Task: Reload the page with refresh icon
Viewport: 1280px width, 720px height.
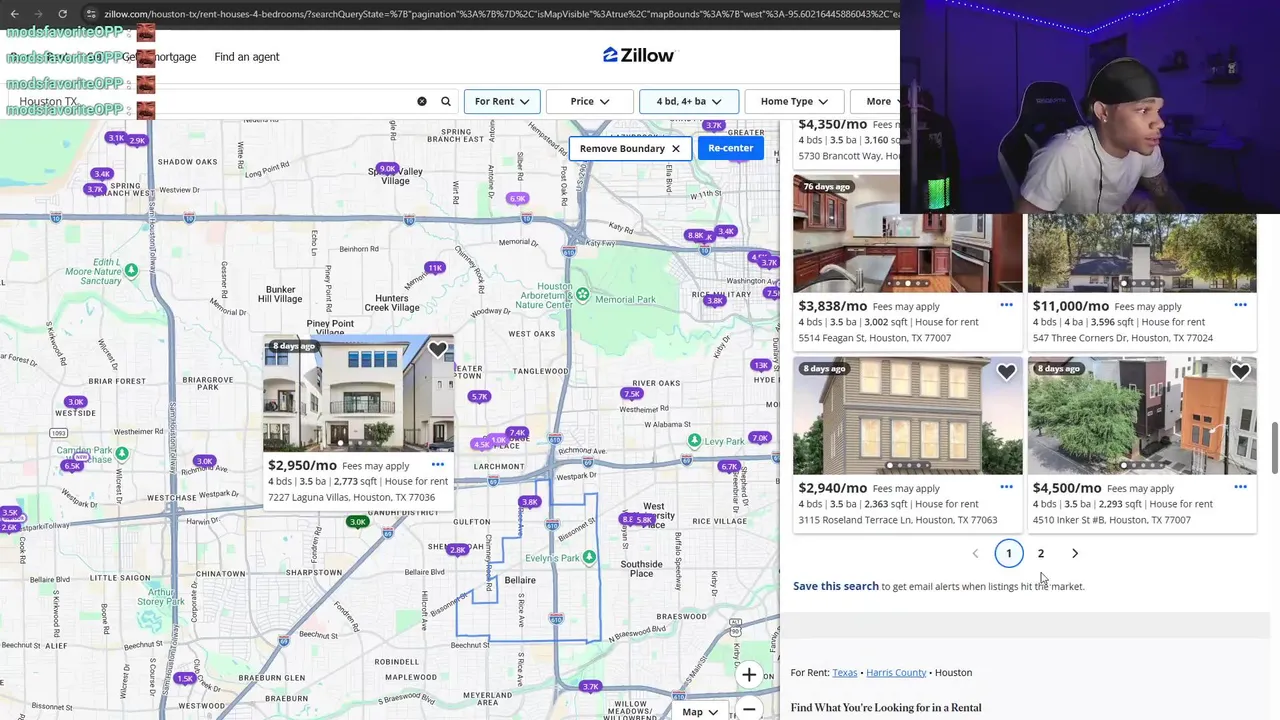Action: 62,13
